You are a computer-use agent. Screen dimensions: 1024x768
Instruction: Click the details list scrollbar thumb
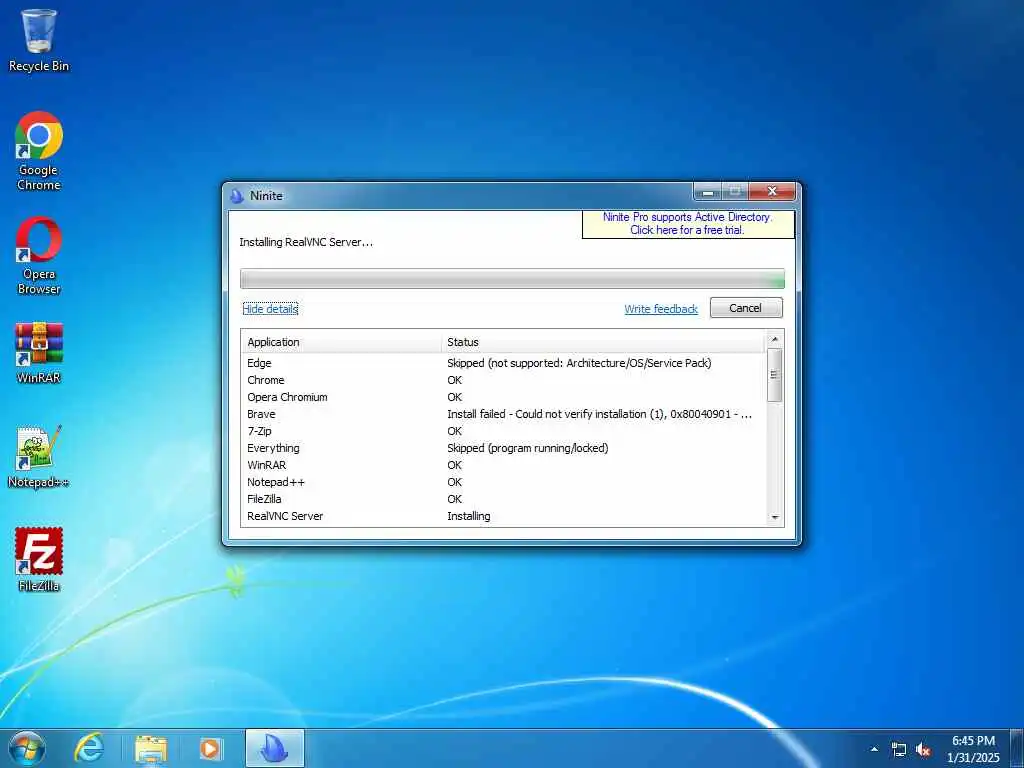point(775,375)
